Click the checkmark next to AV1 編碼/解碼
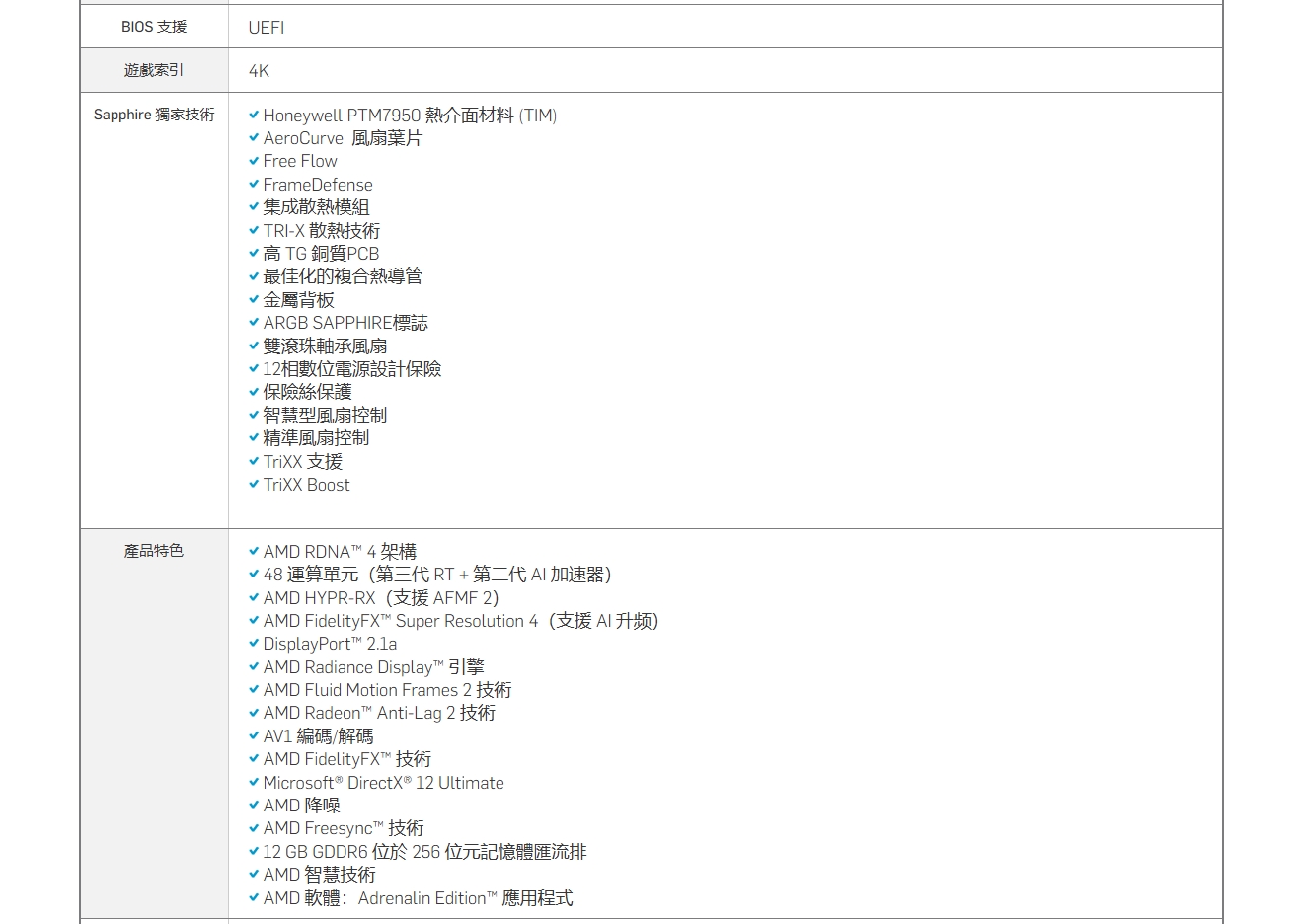 [254, 736]
